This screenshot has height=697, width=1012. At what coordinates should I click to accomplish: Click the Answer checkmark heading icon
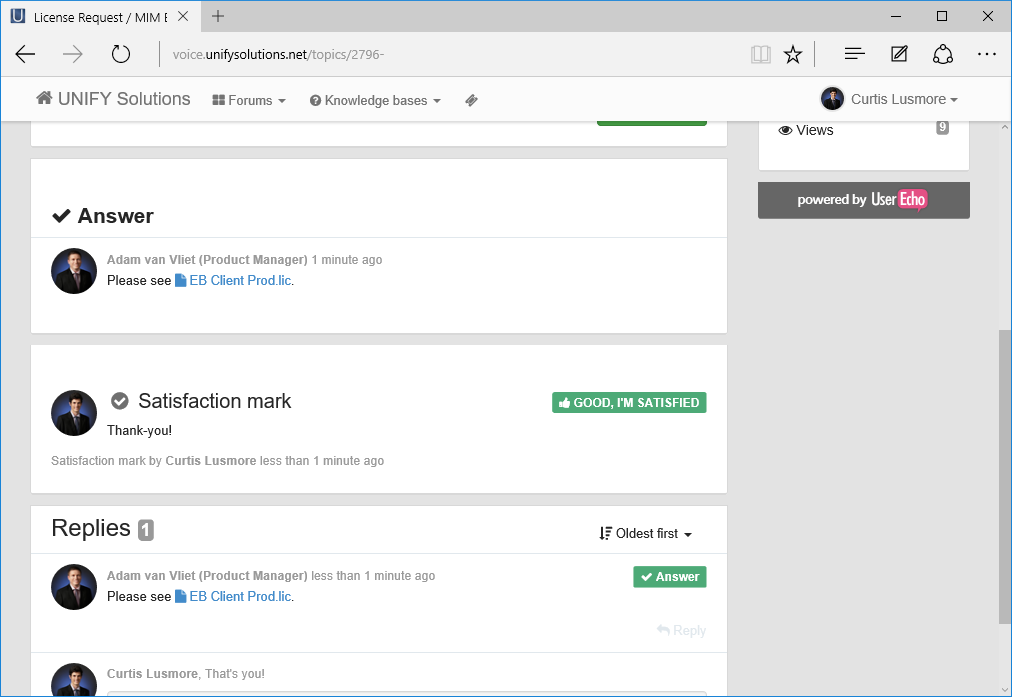coord(61,216)
